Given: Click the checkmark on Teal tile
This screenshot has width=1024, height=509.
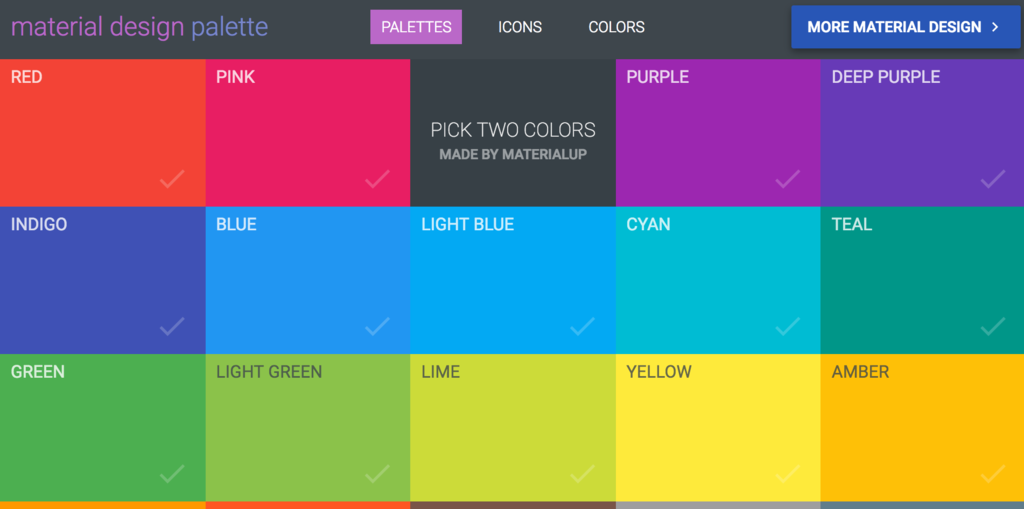Looking at the screenshot, I should tap(992, 326).
